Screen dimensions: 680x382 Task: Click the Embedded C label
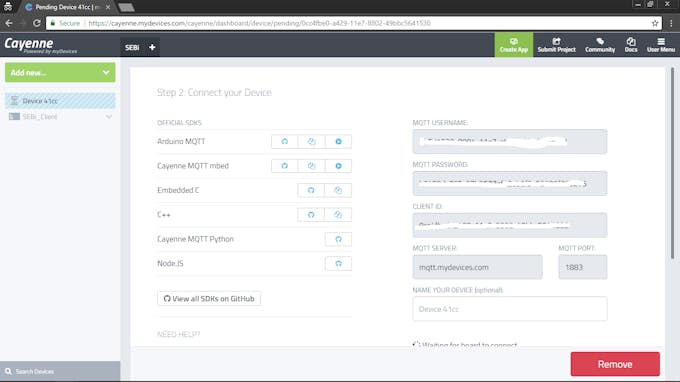coord(178,190)
